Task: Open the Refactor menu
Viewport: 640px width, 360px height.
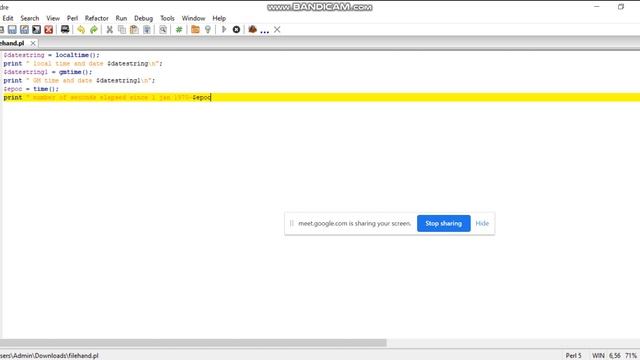Action: 97,18
